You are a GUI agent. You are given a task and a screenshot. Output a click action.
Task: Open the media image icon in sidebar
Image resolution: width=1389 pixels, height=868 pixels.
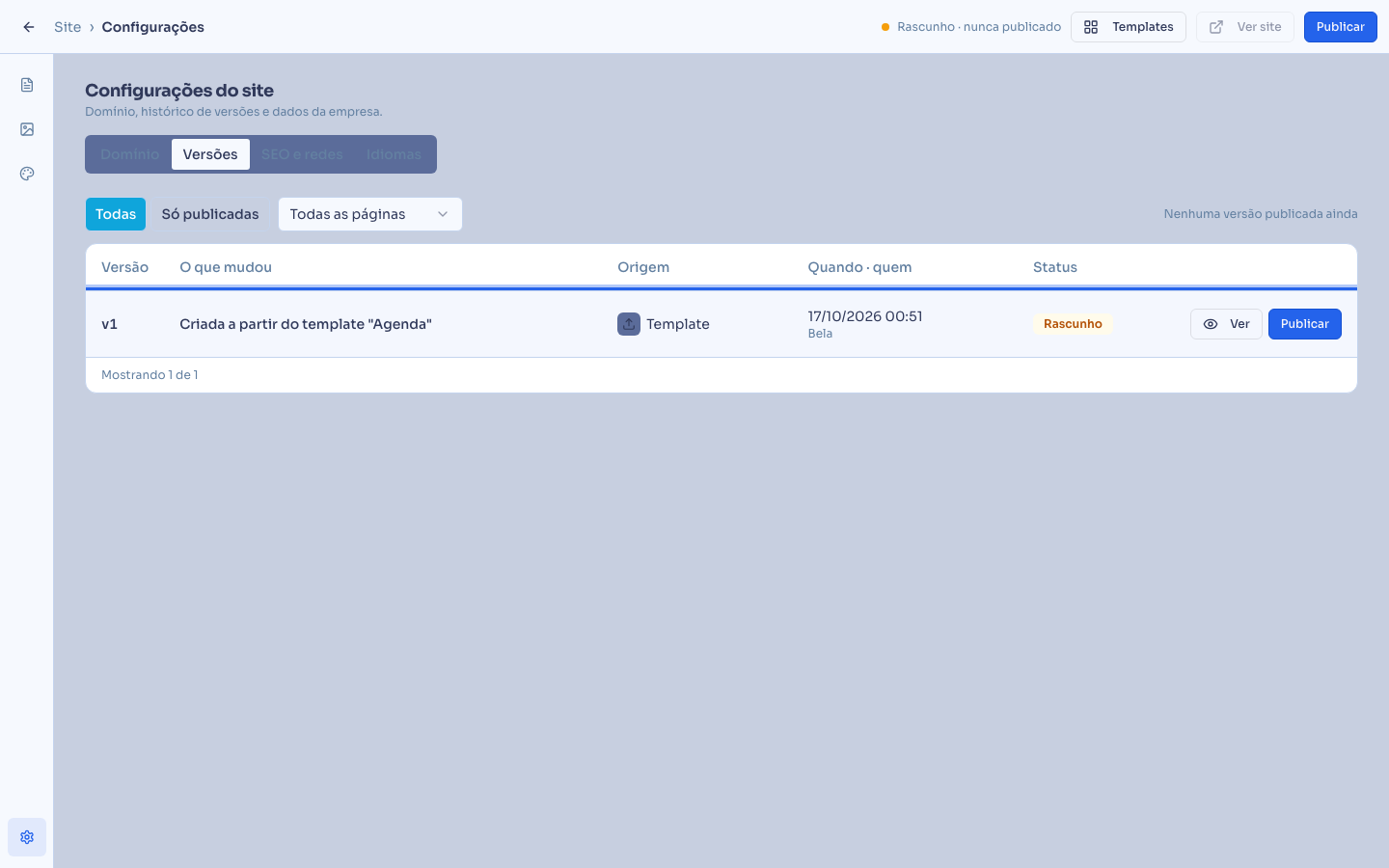[x=27, y=129]
